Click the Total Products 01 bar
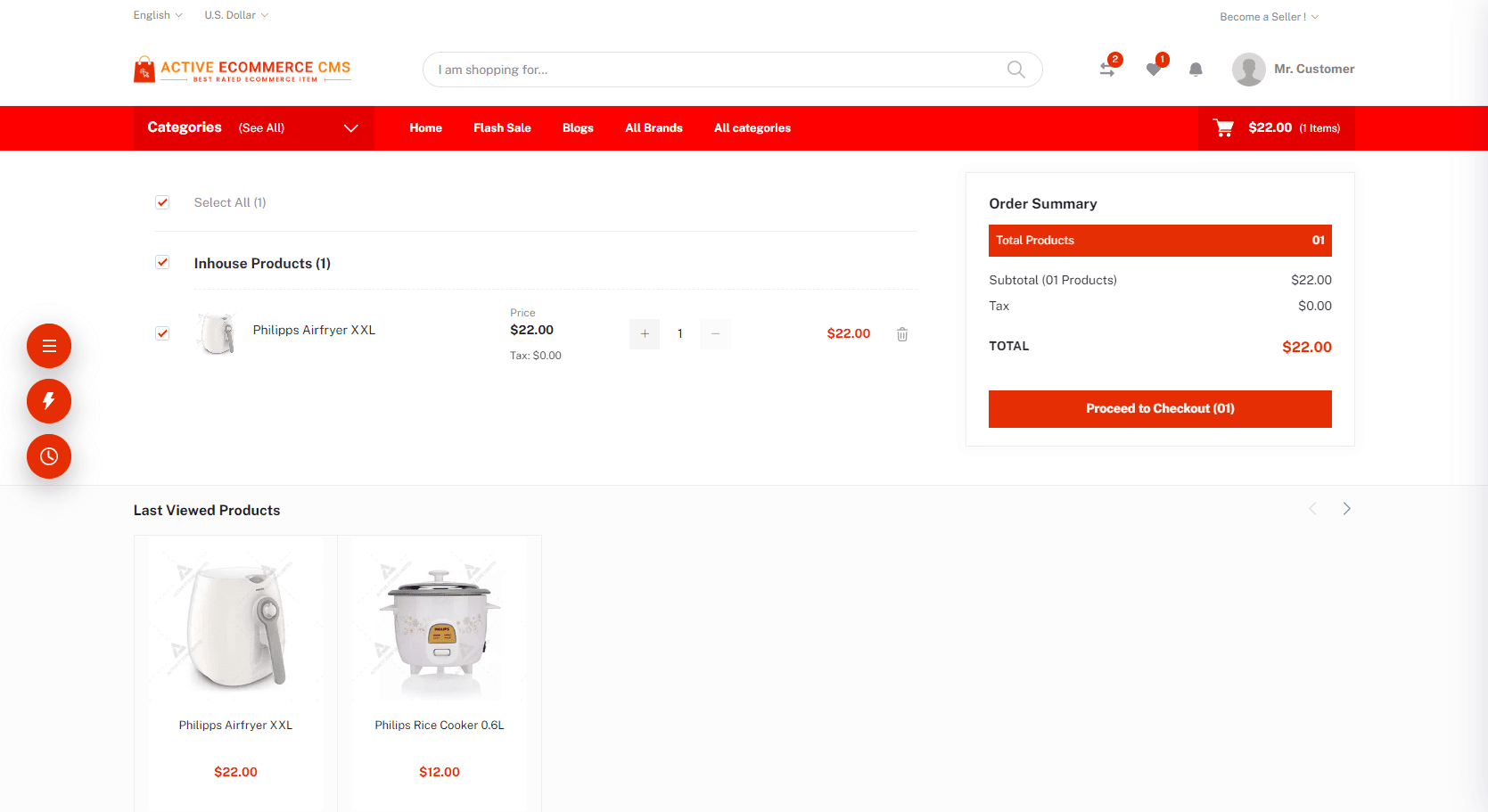 point(1160,241)
